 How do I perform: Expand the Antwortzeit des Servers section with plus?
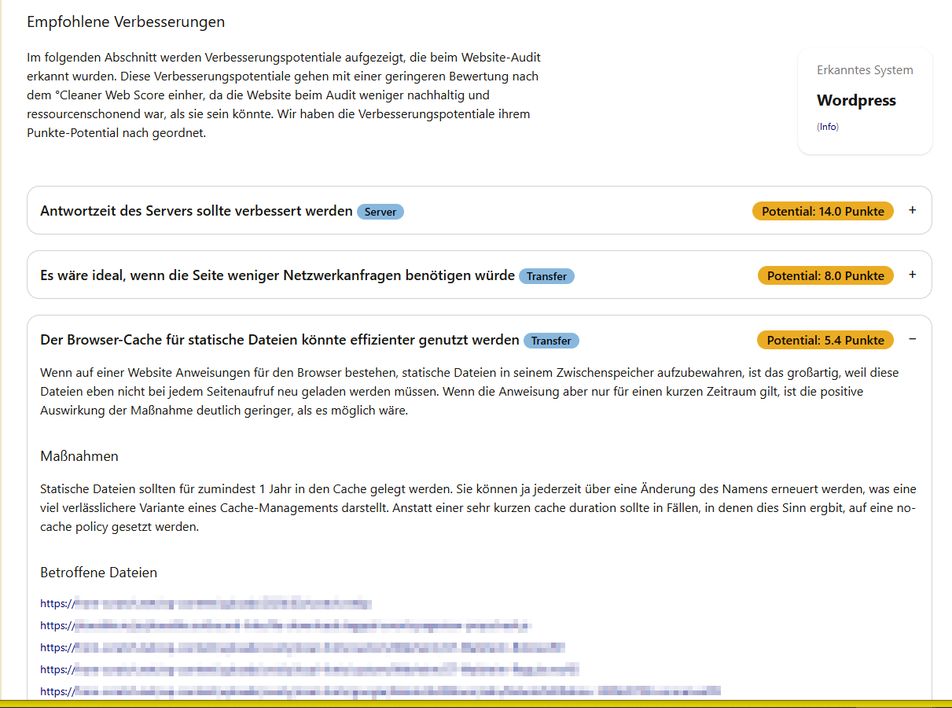pos(912,210)
